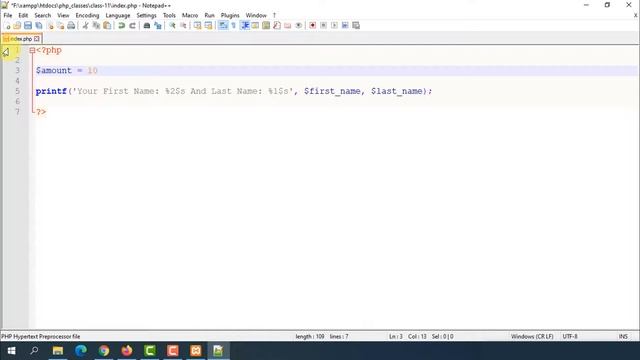This screenshot has width=640, height=360.
Task: Open the Windows Start menu
Action: 11,351
